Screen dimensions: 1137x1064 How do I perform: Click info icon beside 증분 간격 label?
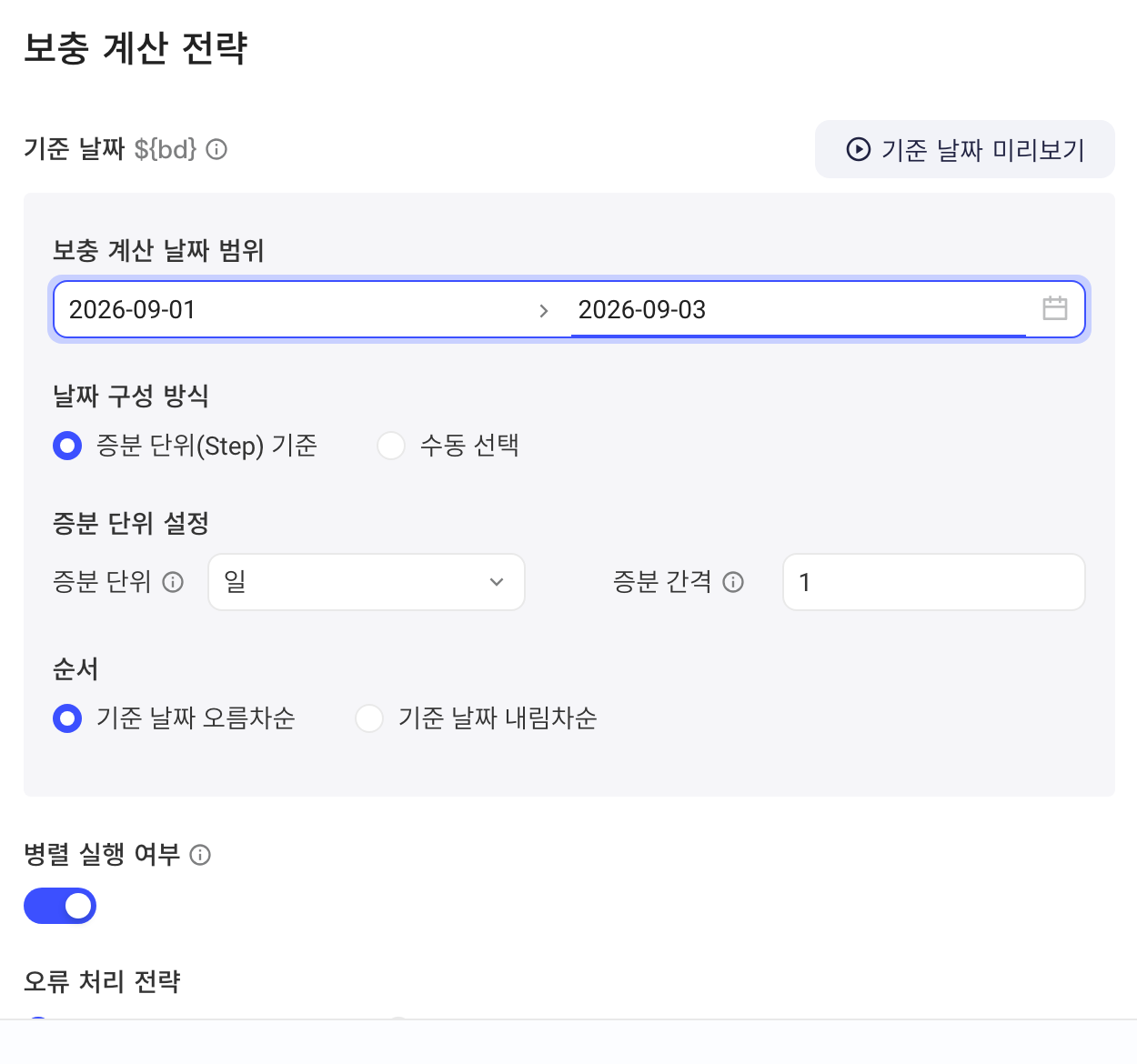[x=733, y=582]
